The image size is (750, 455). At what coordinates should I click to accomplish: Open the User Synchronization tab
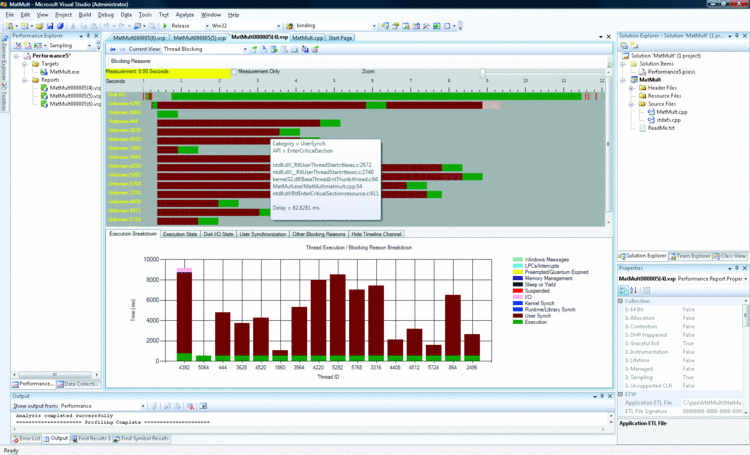(263, 234)
